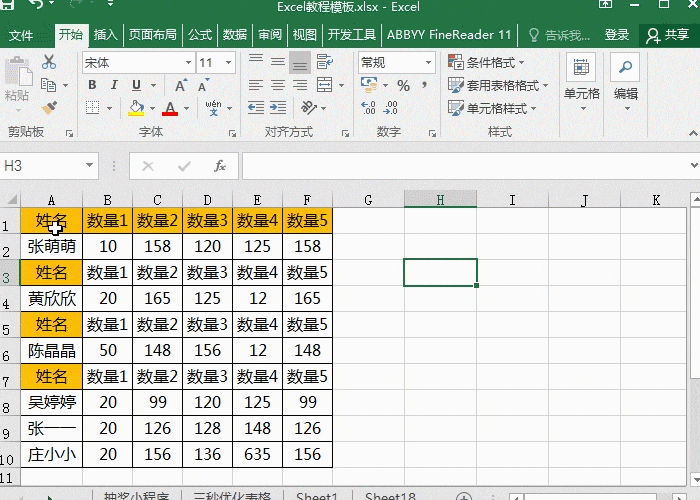Select the Format Painter brush
Screen dimensions: 700x500
(x=49, y=106)
